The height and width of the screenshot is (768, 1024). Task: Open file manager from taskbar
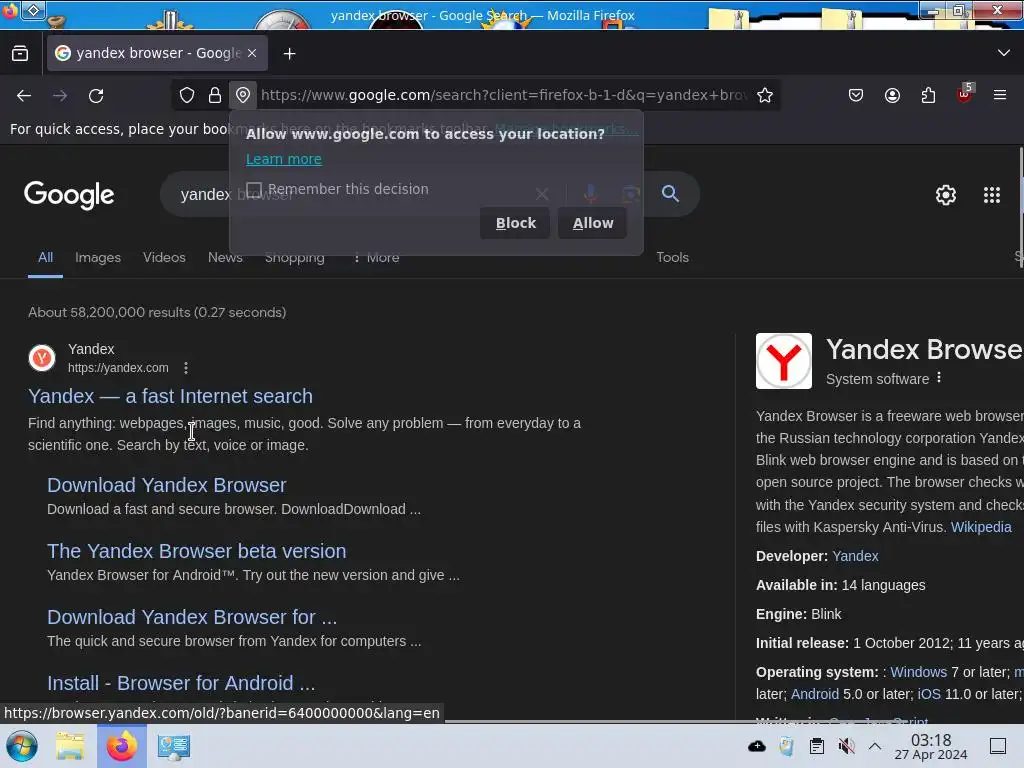[70, 746]
